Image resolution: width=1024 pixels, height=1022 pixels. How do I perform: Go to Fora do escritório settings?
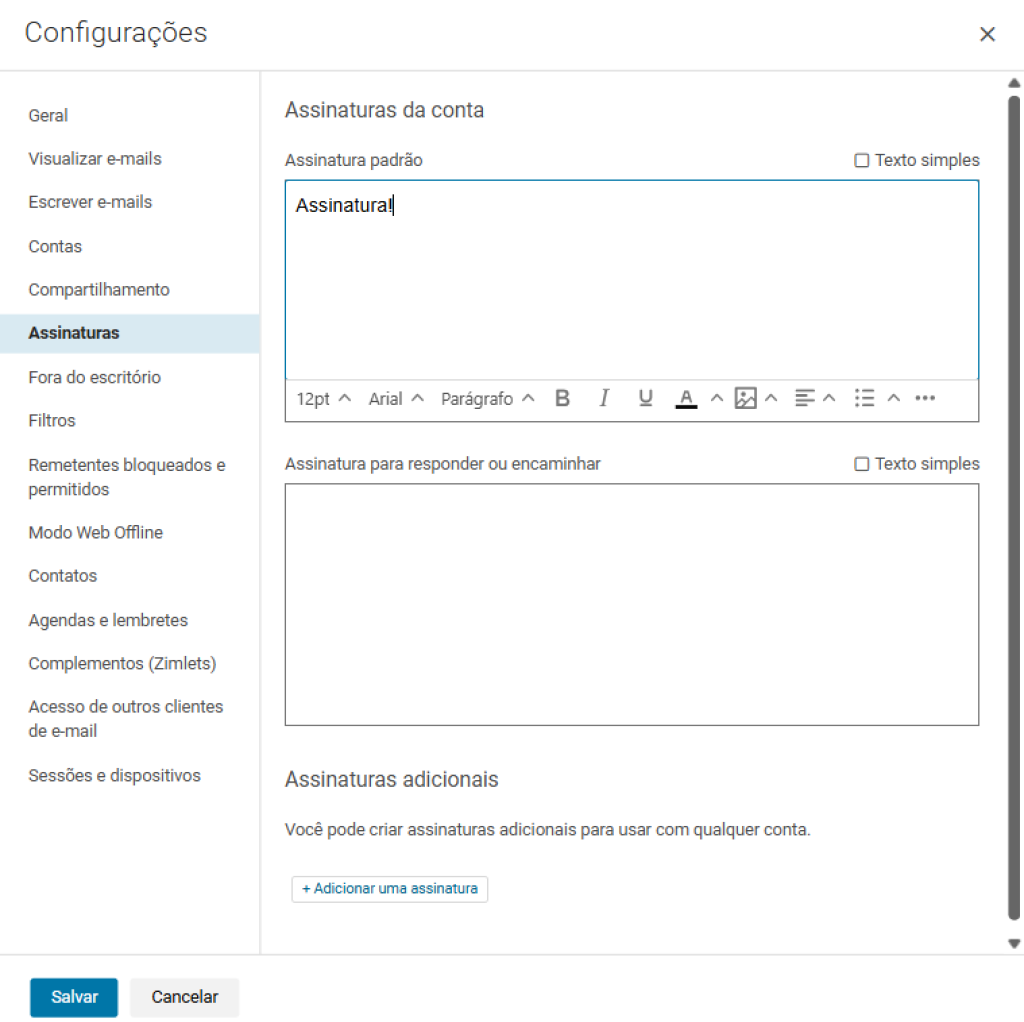(95, 378)
